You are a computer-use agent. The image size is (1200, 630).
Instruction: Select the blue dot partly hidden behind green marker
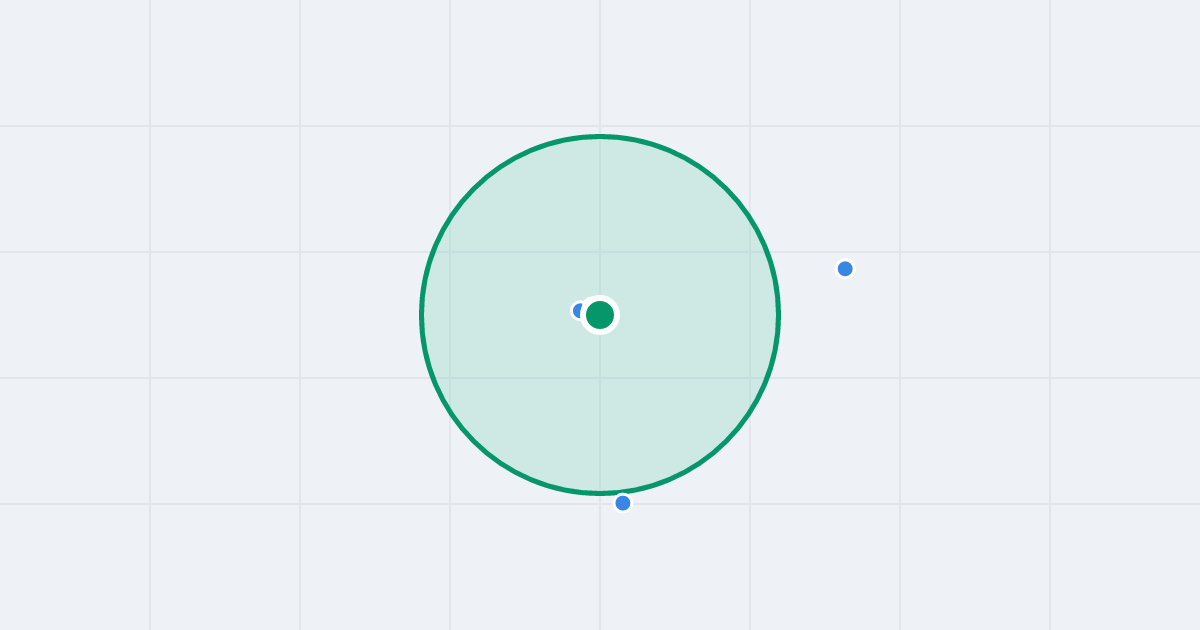point(578,311)
